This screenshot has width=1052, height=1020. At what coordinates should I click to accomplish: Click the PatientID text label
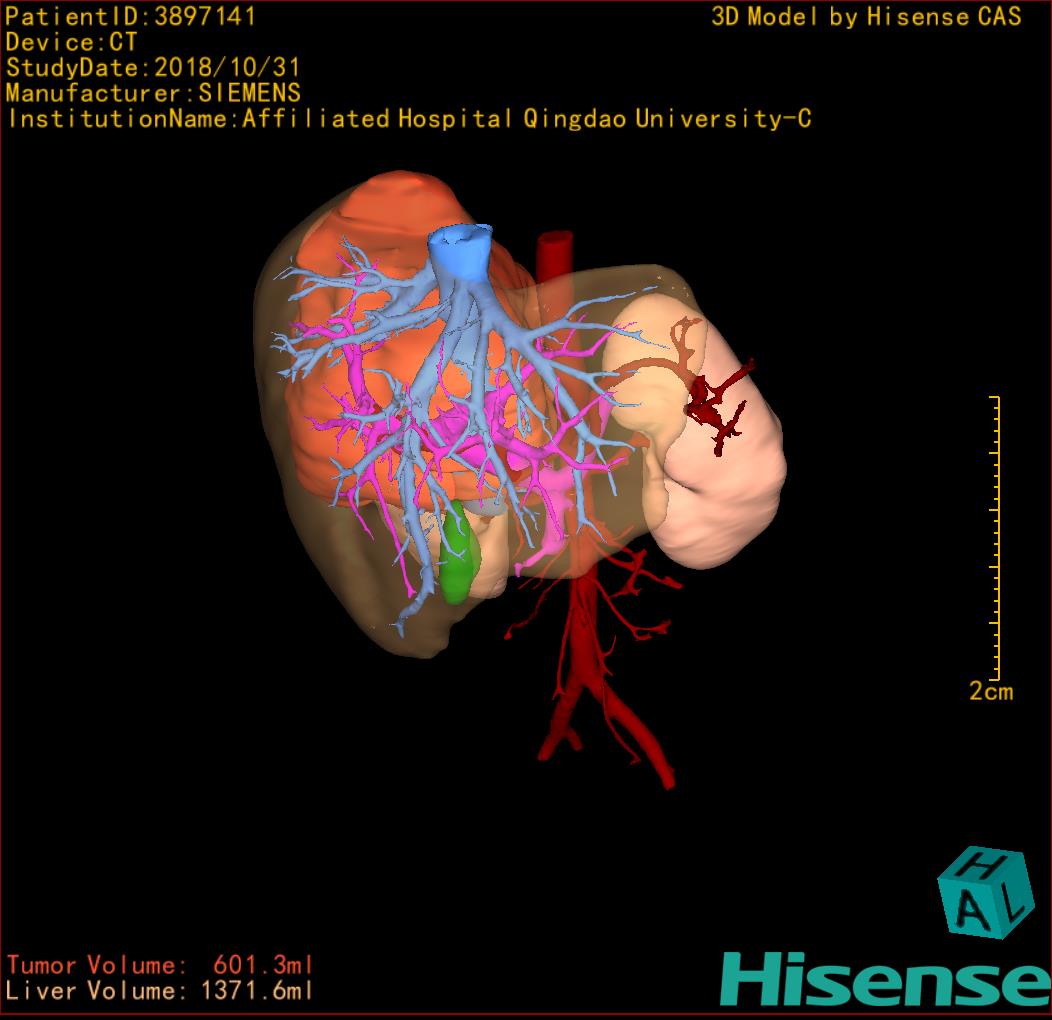point(131,16)
